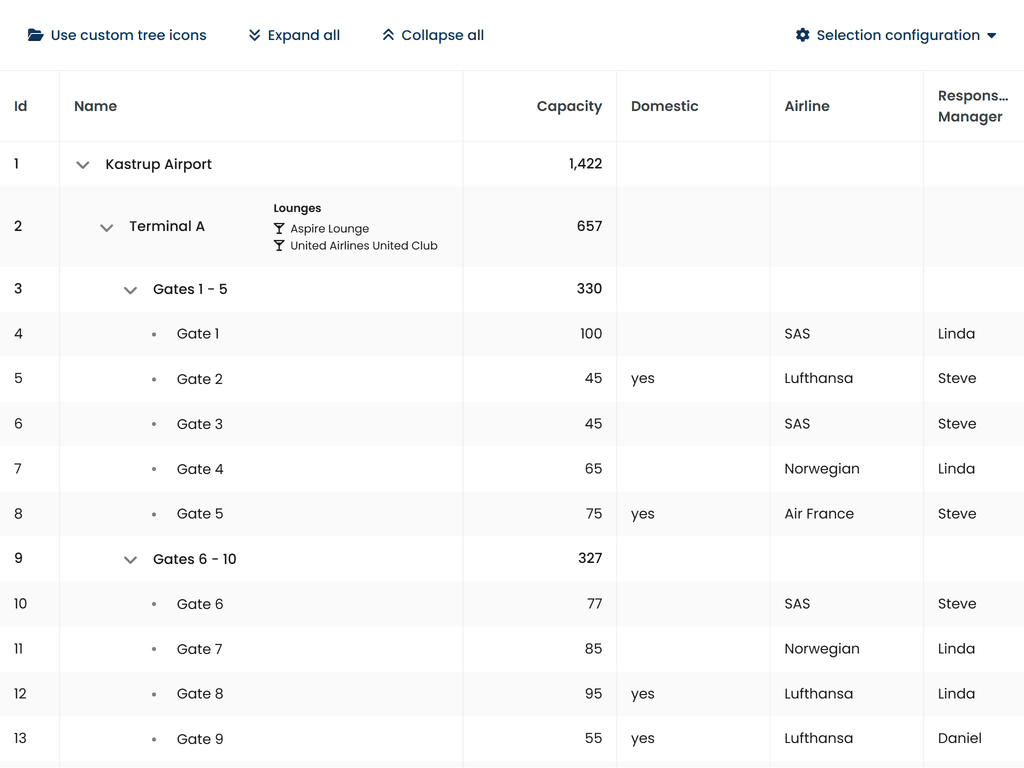This screenshot has width=1024, height=768.
Task: Select the Gate 5 tree item
Action: coord(200,514)
